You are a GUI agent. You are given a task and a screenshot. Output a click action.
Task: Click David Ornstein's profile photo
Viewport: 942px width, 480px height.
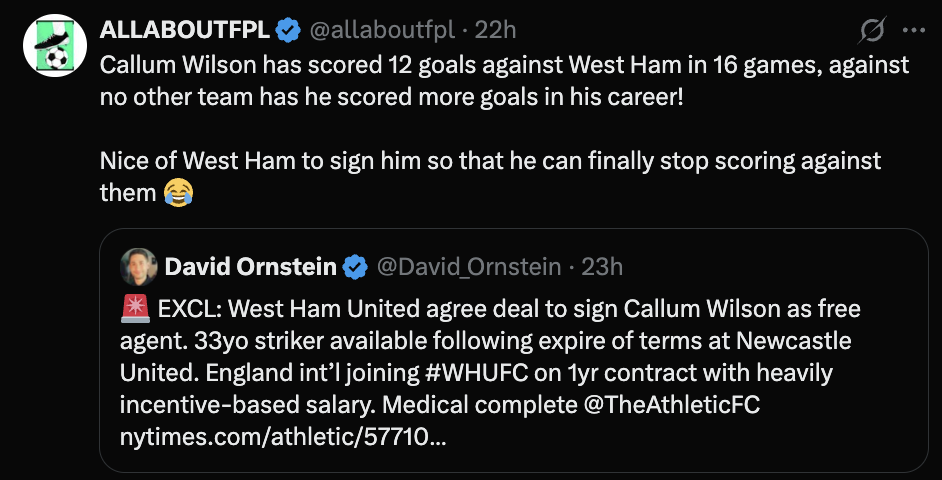click(137, 266)
